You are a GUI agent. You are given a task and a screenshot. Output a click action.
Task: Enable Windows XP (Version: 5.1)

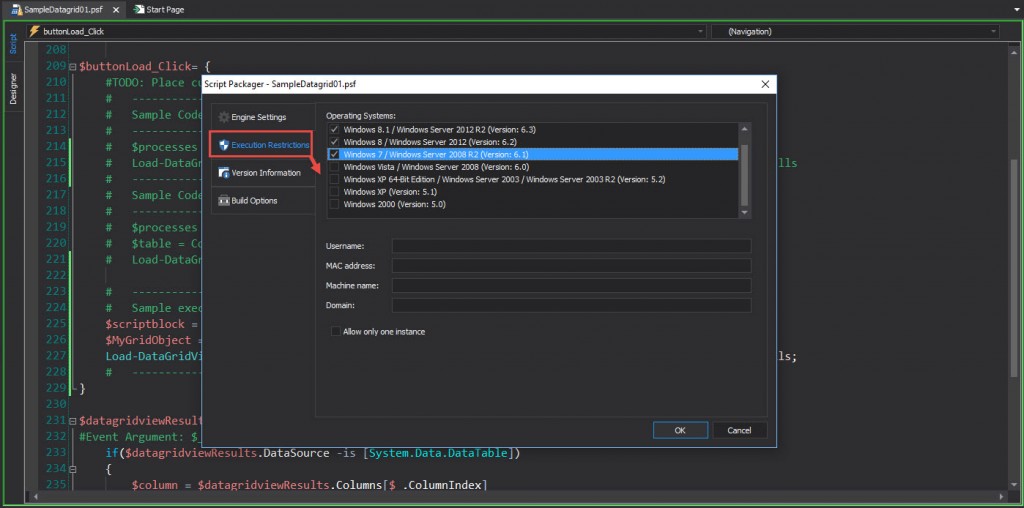point(335,192)
